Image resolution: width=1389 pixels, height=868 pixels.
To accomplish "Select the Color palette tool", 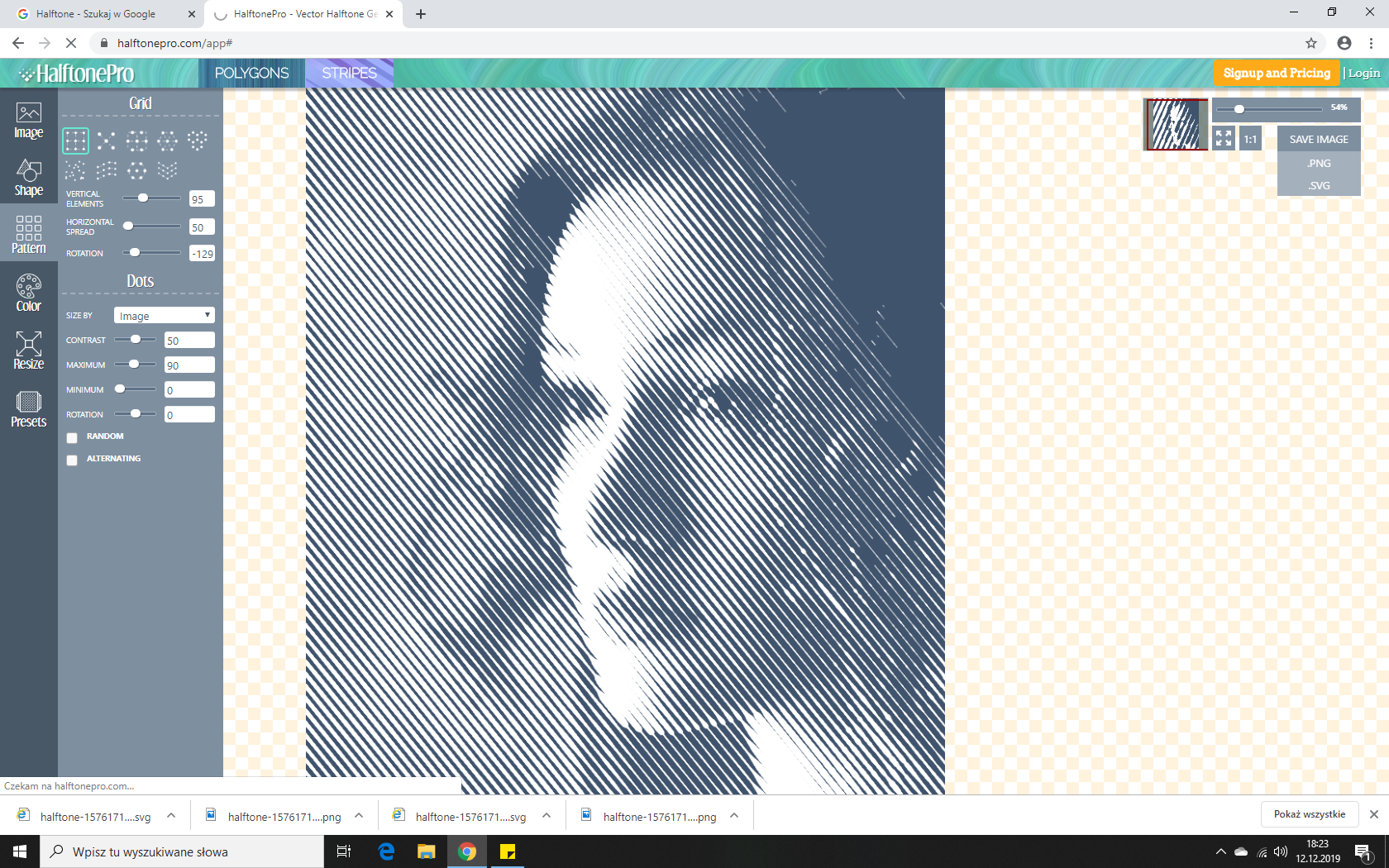I will pos(28,293).
